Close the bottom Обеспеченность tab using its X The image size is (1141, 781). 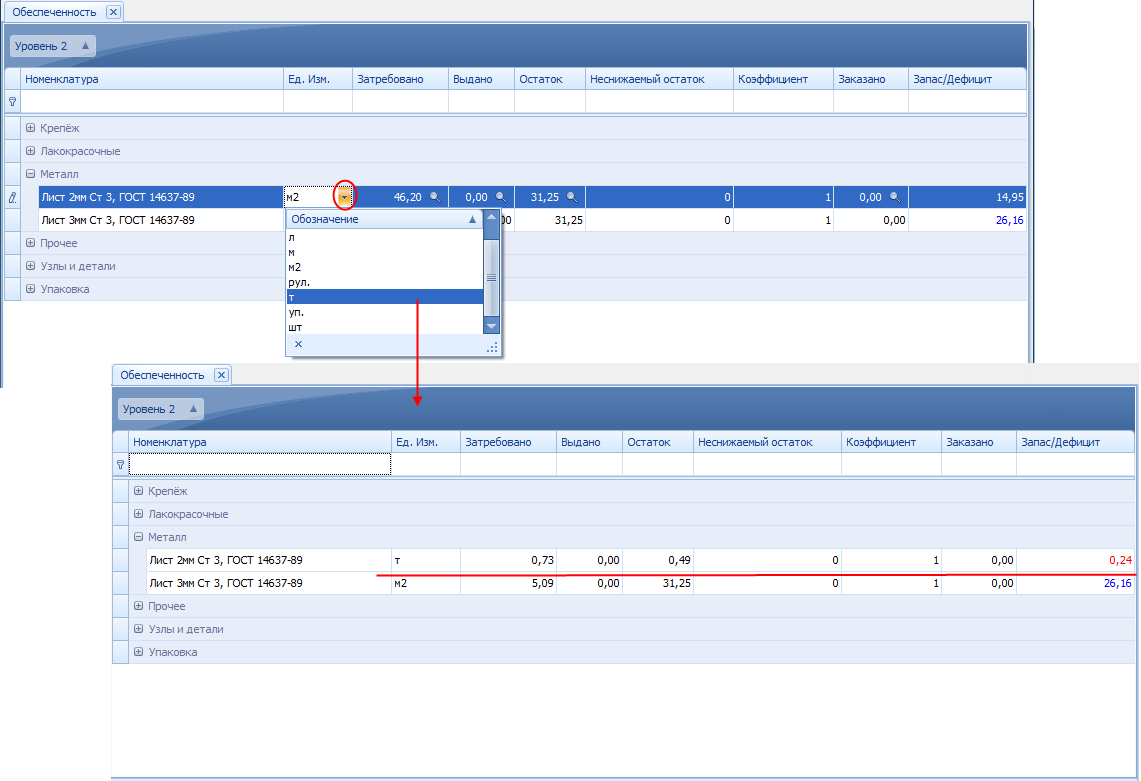tap(221, 375)
